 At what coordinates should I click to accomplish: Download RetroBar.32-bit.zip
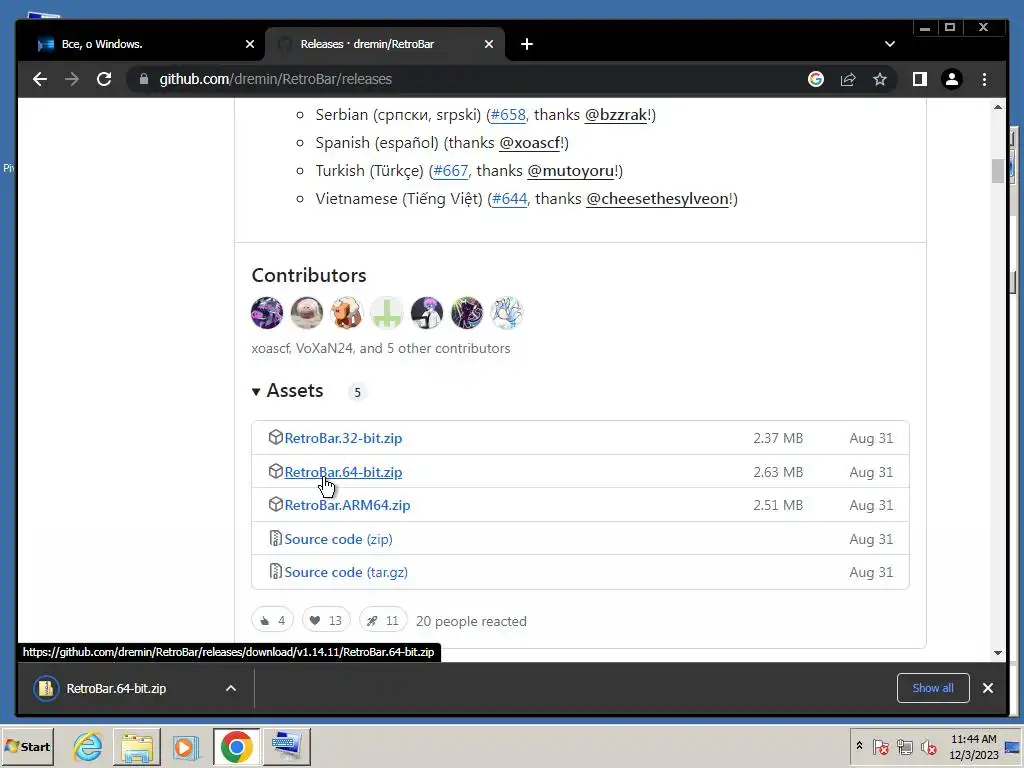click(x=343, y=438)
